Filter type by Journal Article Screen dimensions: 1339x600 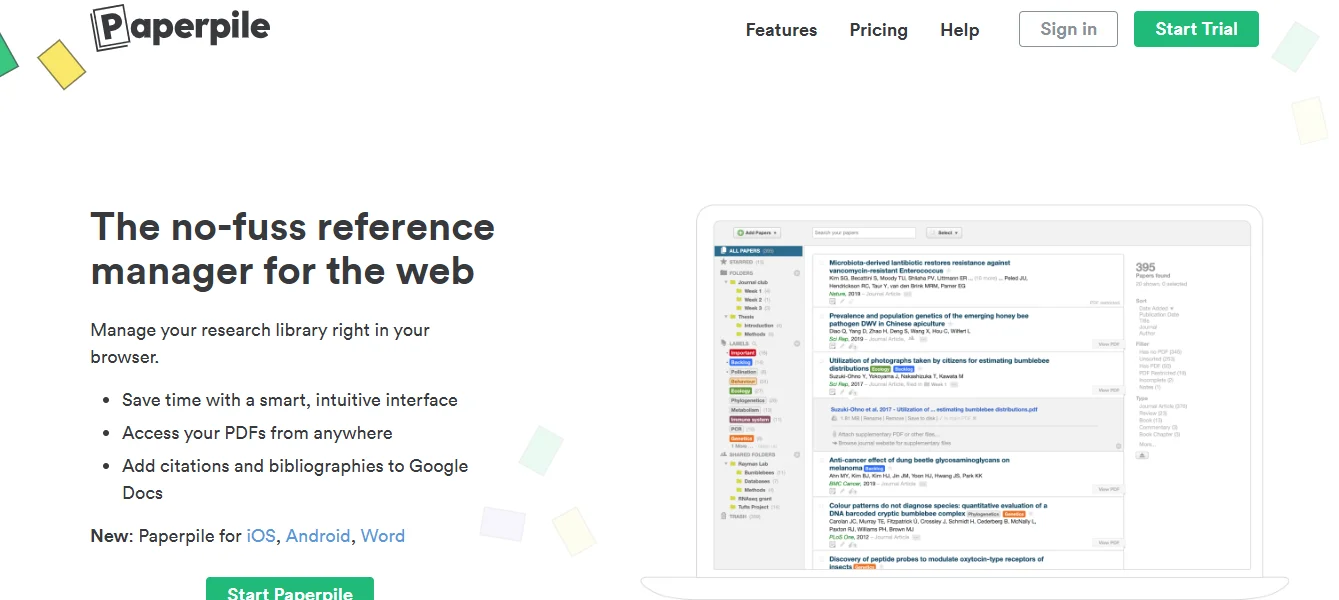click(x=1163, y=406)
